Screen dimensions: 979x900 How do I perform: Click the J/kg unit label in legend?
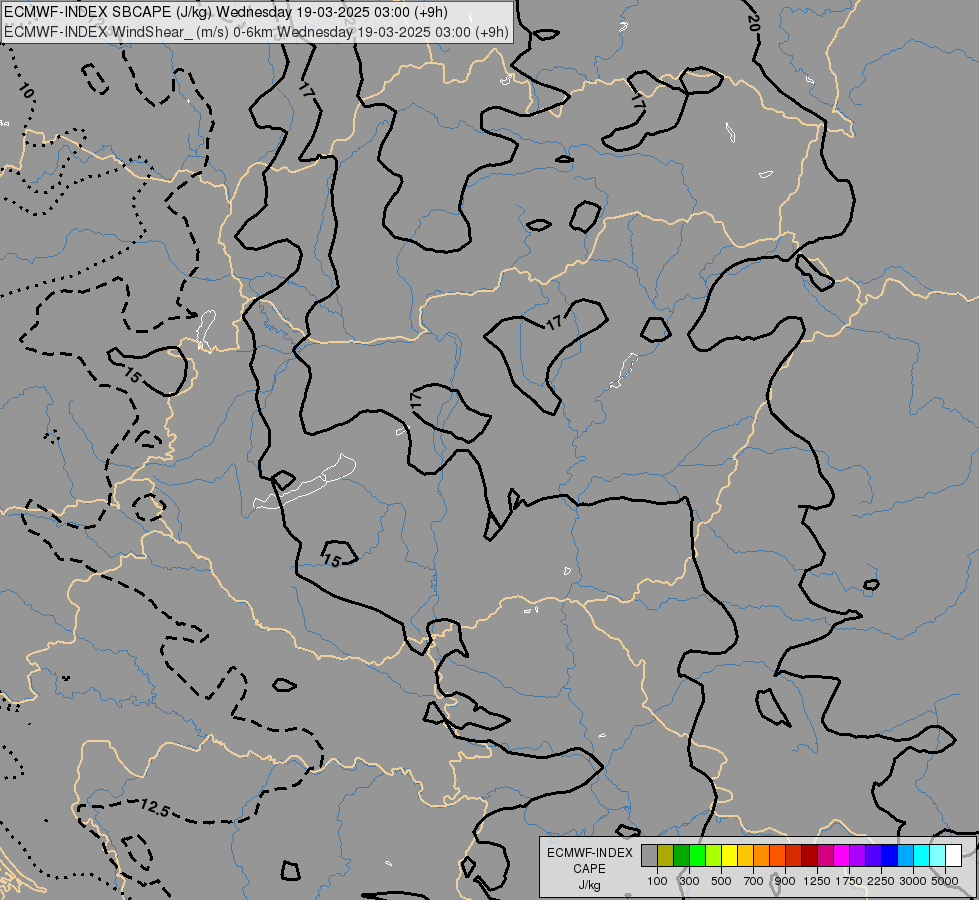589,885
